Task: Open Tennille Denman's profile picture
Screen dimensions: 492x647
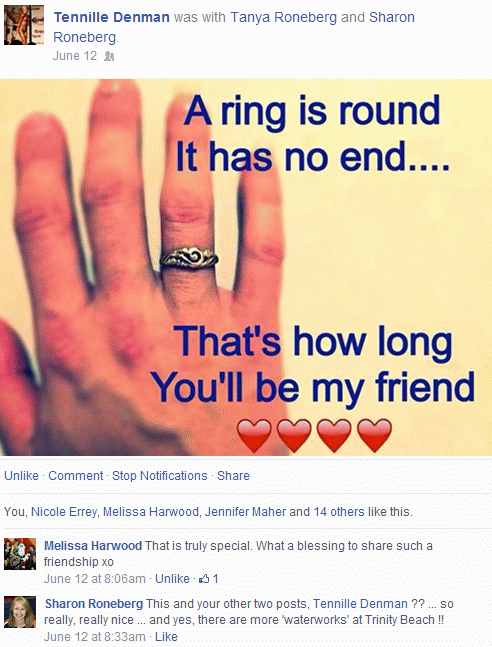Action: point(24,25)
